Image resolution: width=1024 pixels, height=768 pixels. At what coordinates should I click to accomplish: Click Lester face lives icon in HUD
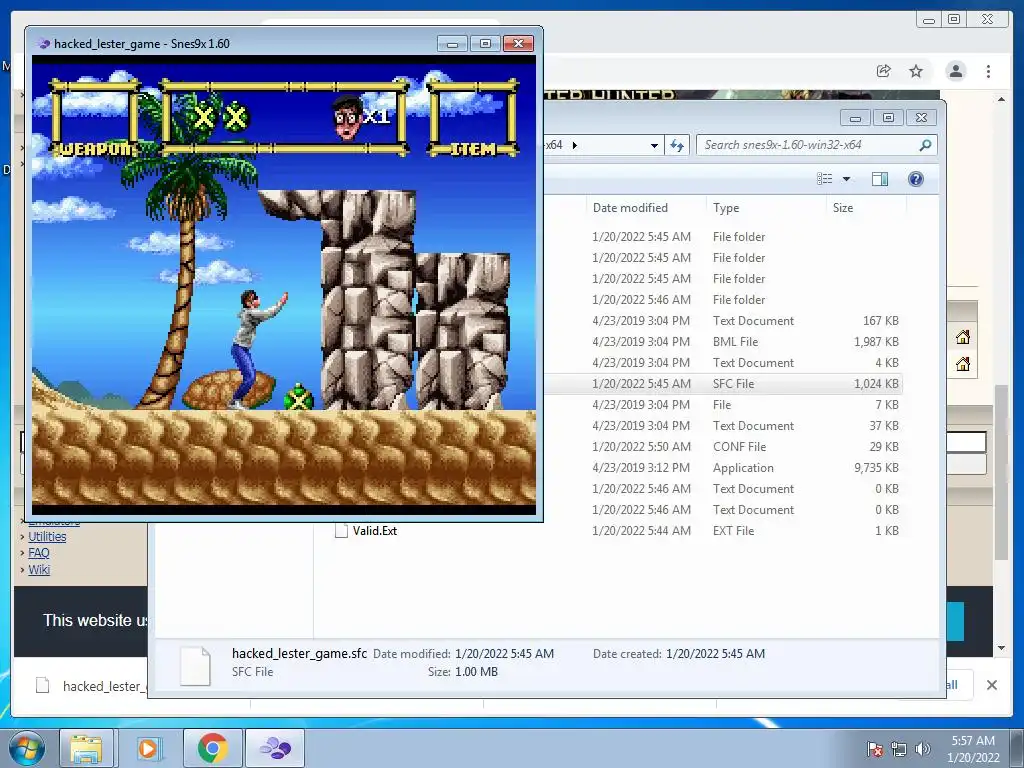[x=347, y=118]
